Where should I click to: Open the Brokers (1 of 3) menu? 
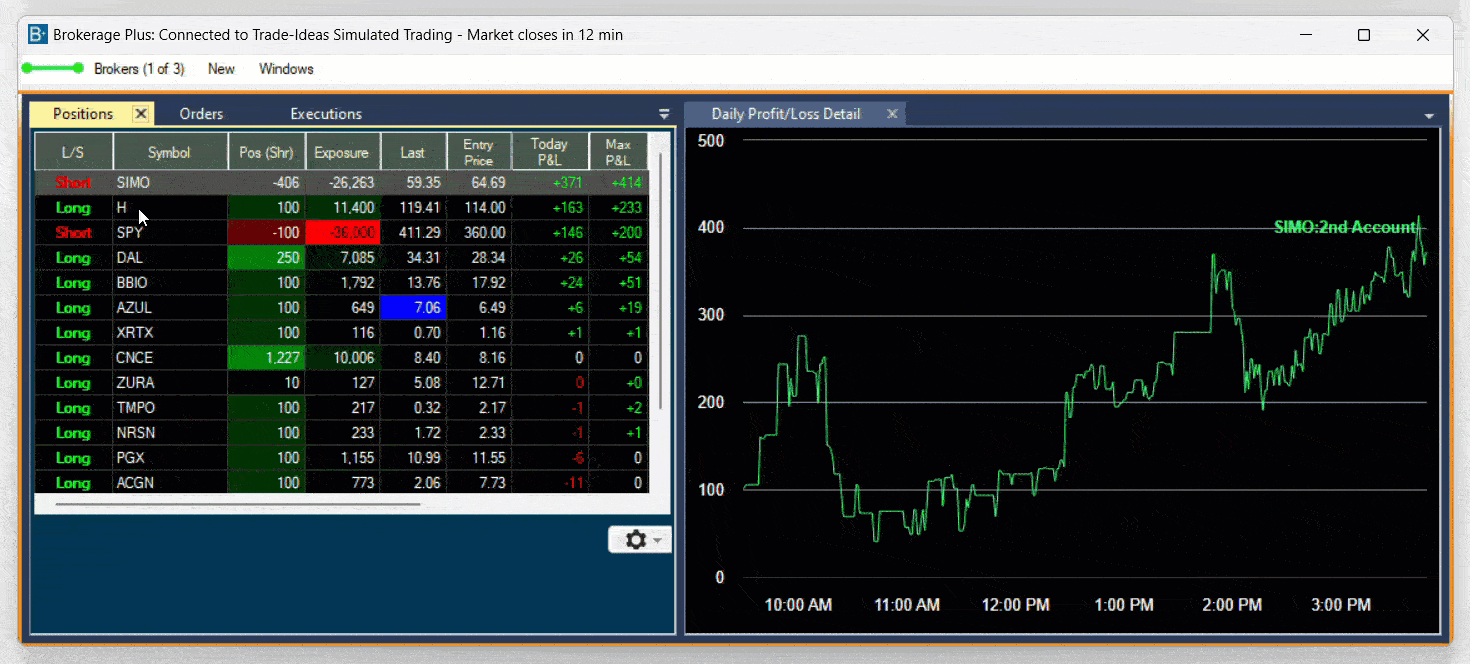click(x=139, y=69)
